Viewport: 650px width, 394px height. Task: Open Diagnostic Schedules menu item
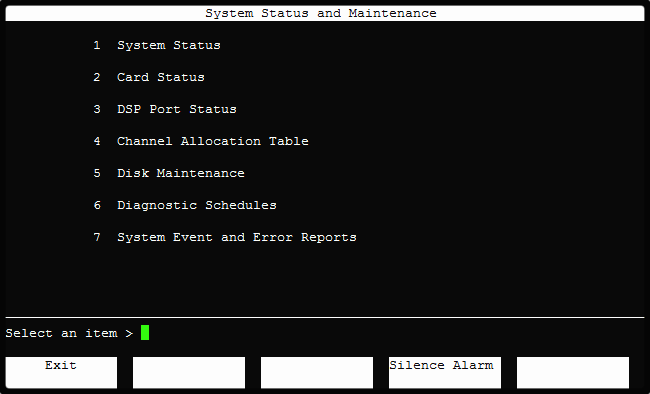[185, 205]
